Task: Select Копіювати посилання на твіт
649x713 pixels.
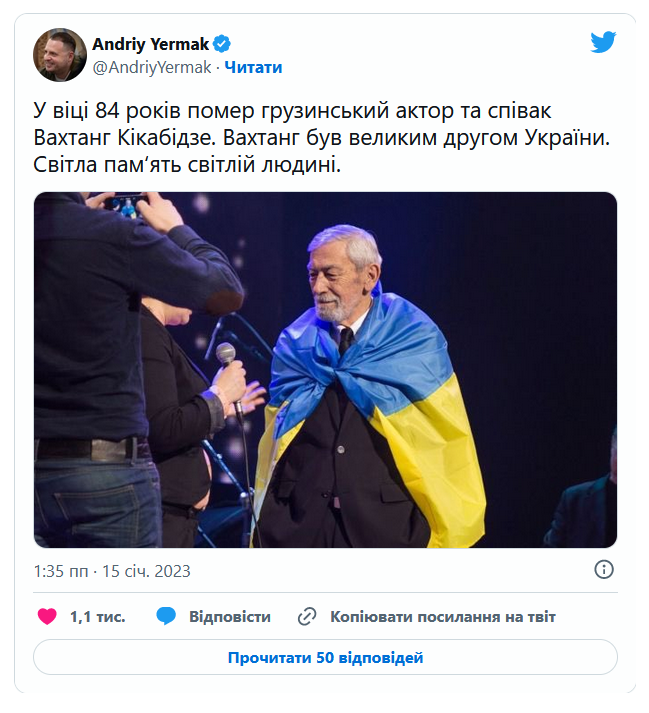Action: pos(443,617)
